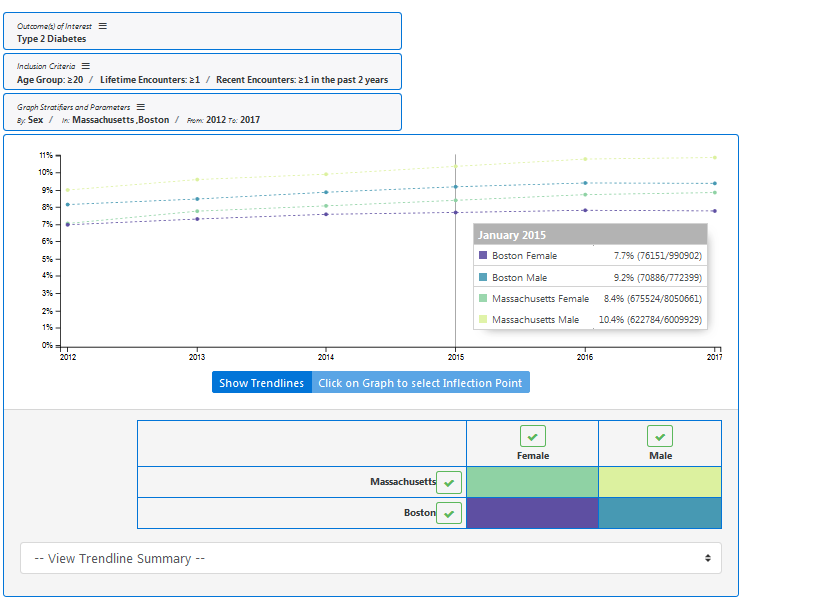This screenshot has height=608, width=832.
Task: Click the 'Click on Graph to select Inflection Point' button
Action: point(420,383)
